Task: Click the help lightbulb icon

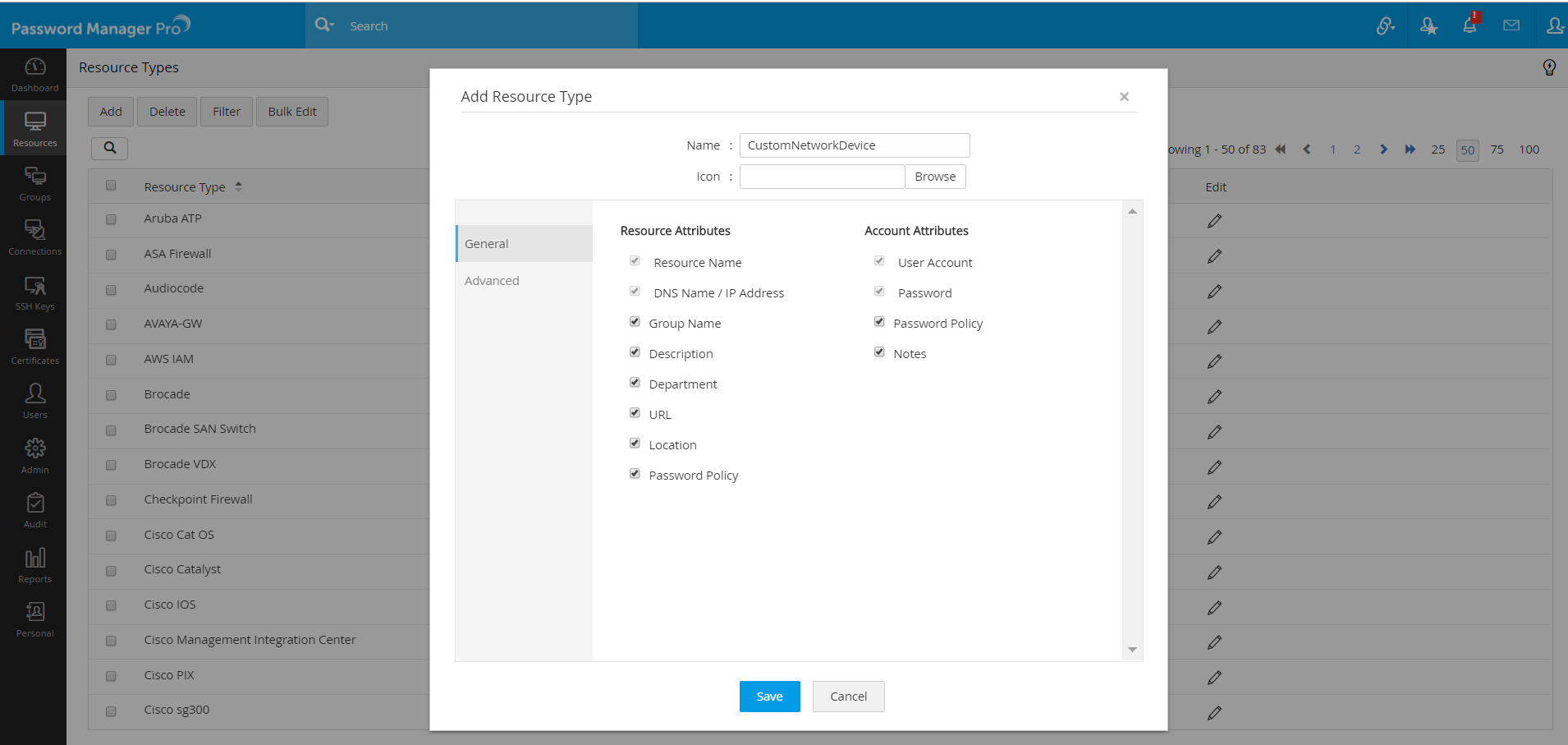Action: click(x=1549, y=67)
